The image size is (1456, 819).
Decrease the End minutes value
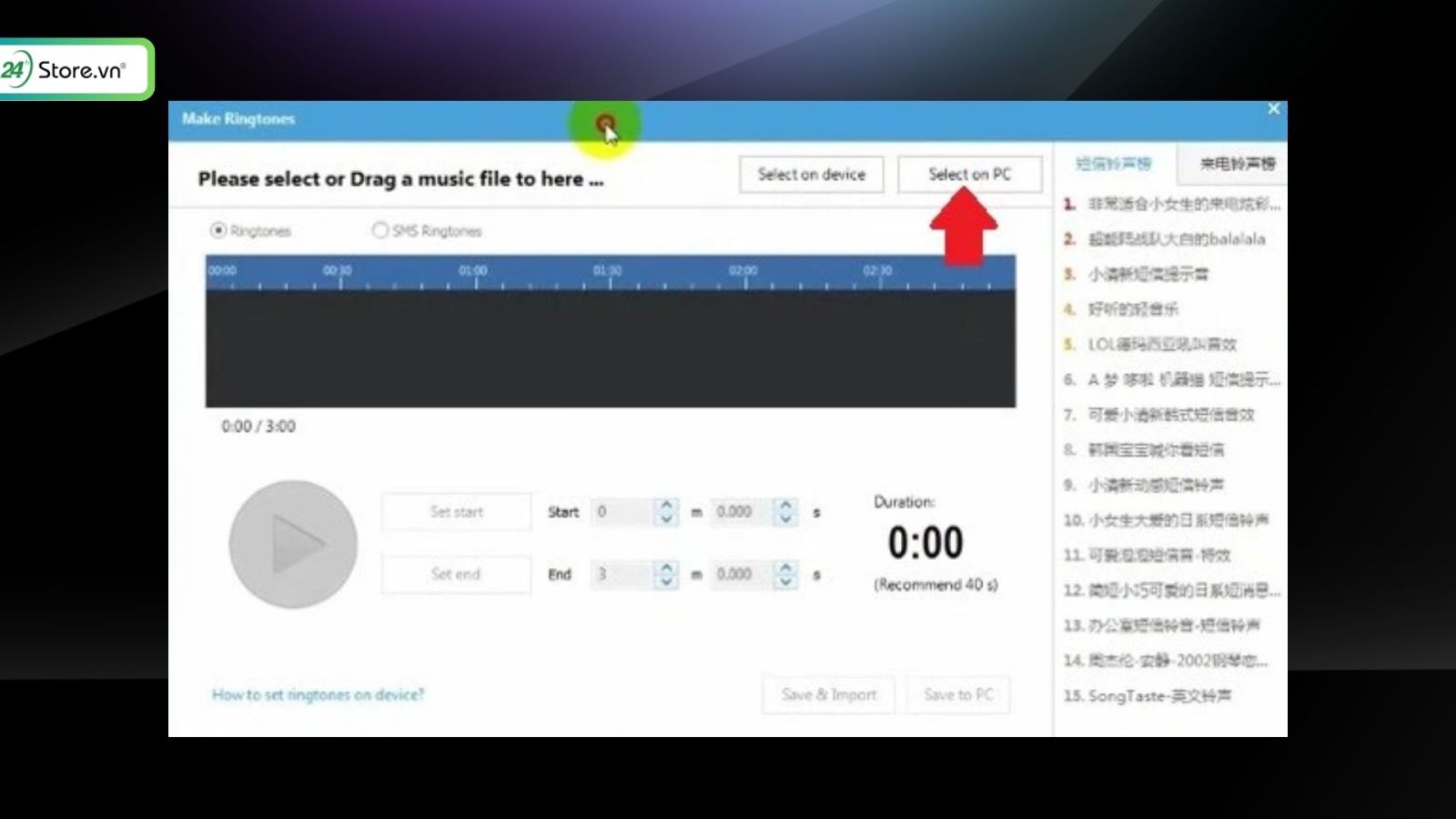pos(666,581)
